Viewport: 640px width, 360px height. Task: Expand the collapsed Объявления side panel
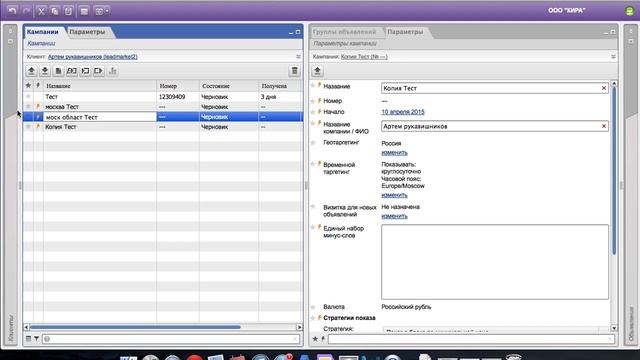click(x=631, y=186)
